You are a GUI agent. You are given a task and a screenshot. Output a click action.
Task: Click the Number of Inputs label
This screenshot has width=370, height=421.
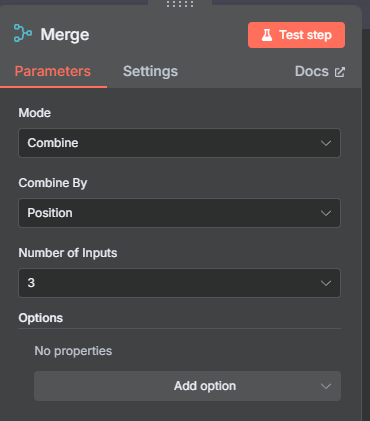(68, 253)
